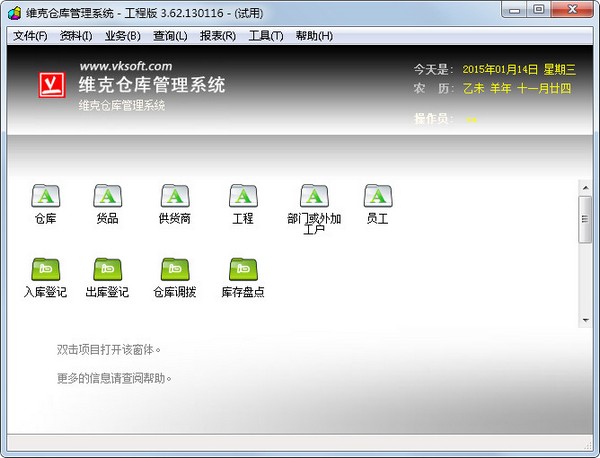
Task: Open the 查询(L) menu
Action: coord(170,36)
